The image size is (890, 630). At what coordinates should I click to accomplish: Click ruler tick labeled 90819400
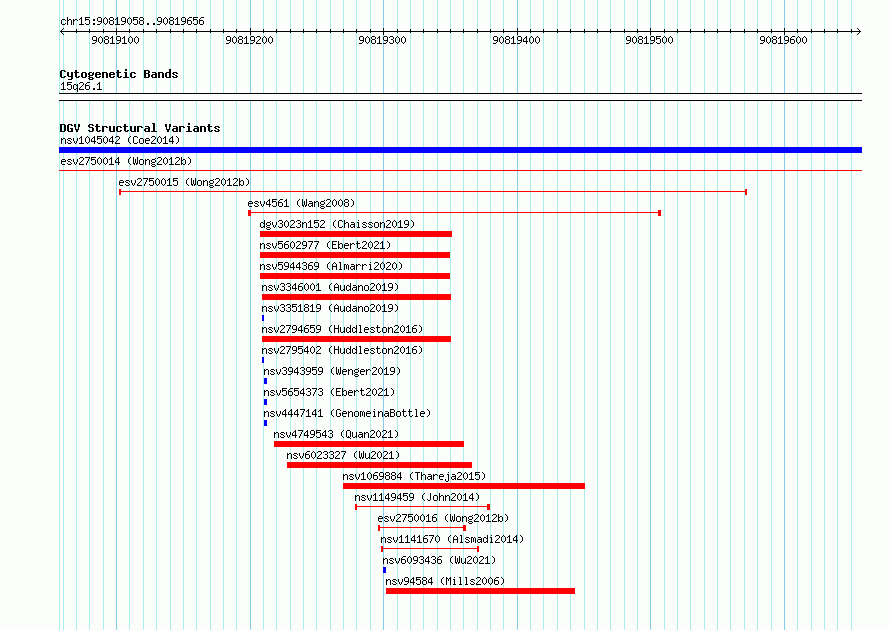tap(517, 40)
